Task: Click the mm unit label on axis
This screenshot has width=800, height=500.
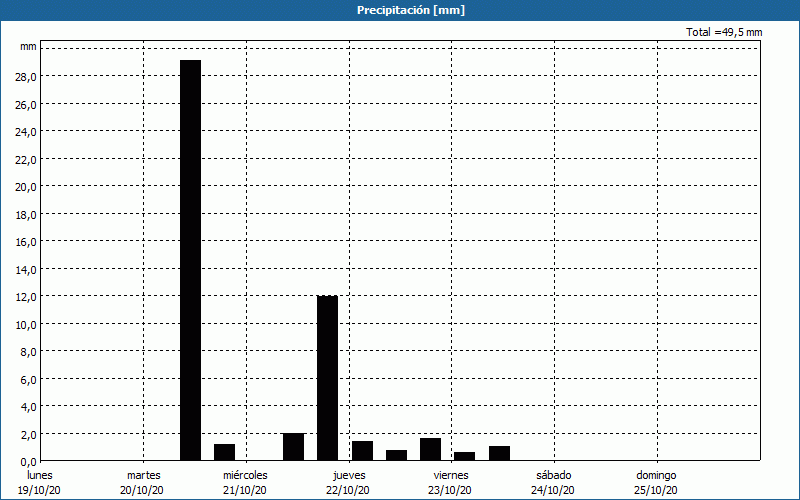Action: 28,46
